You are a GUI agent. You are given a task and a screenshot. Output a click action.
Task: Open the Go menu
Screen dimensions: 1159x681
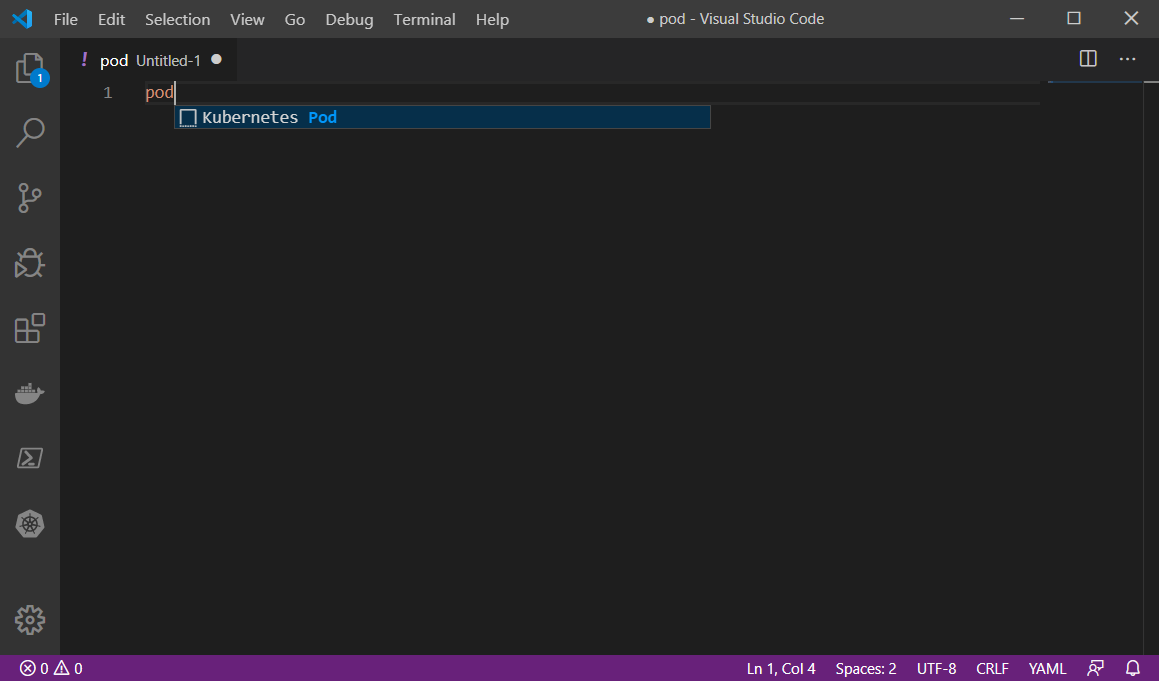click(295, 19)
